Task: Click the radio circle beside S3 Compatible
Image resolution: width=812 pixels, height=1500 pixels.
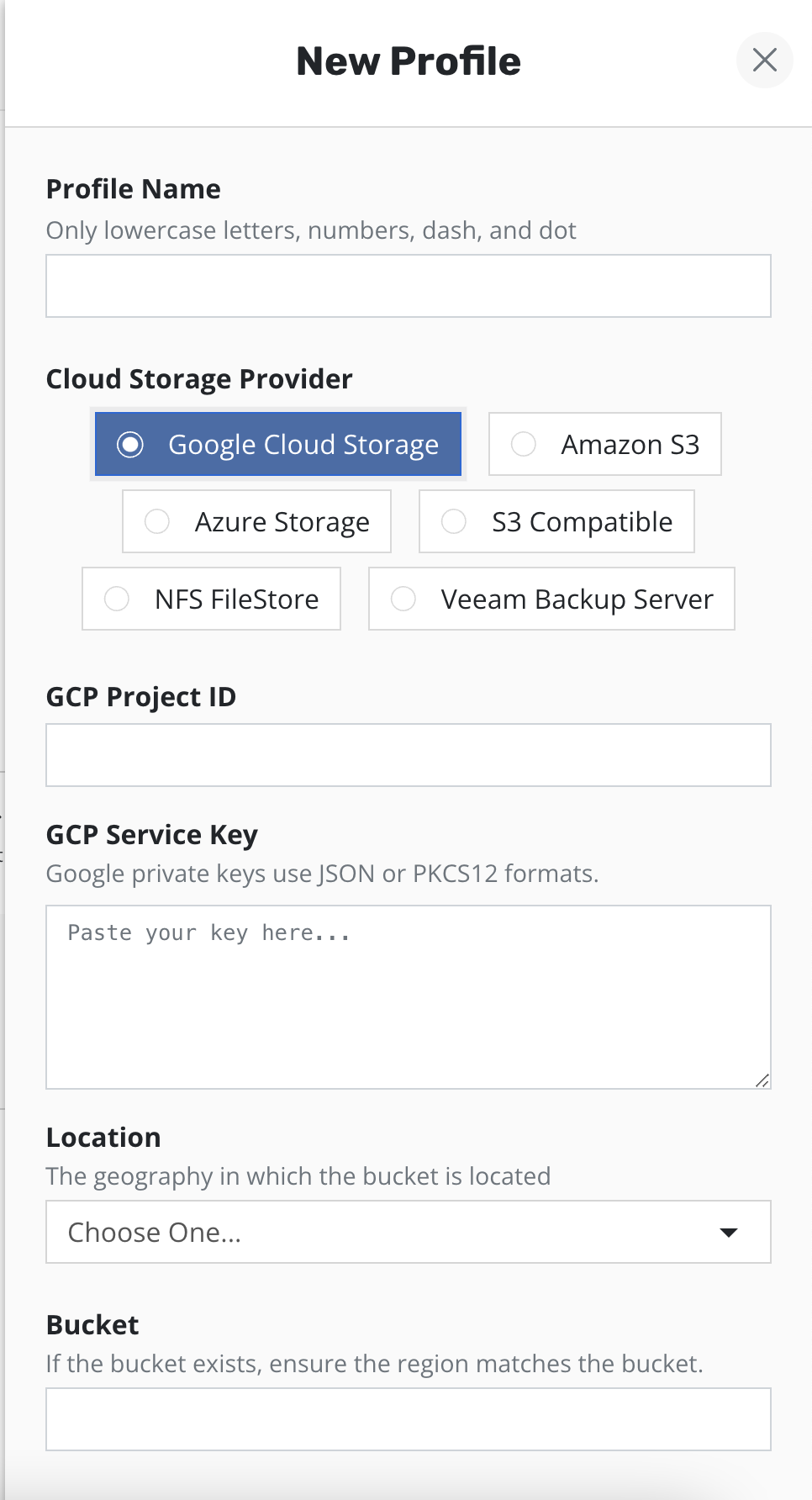Action: (x=454, y=521)
